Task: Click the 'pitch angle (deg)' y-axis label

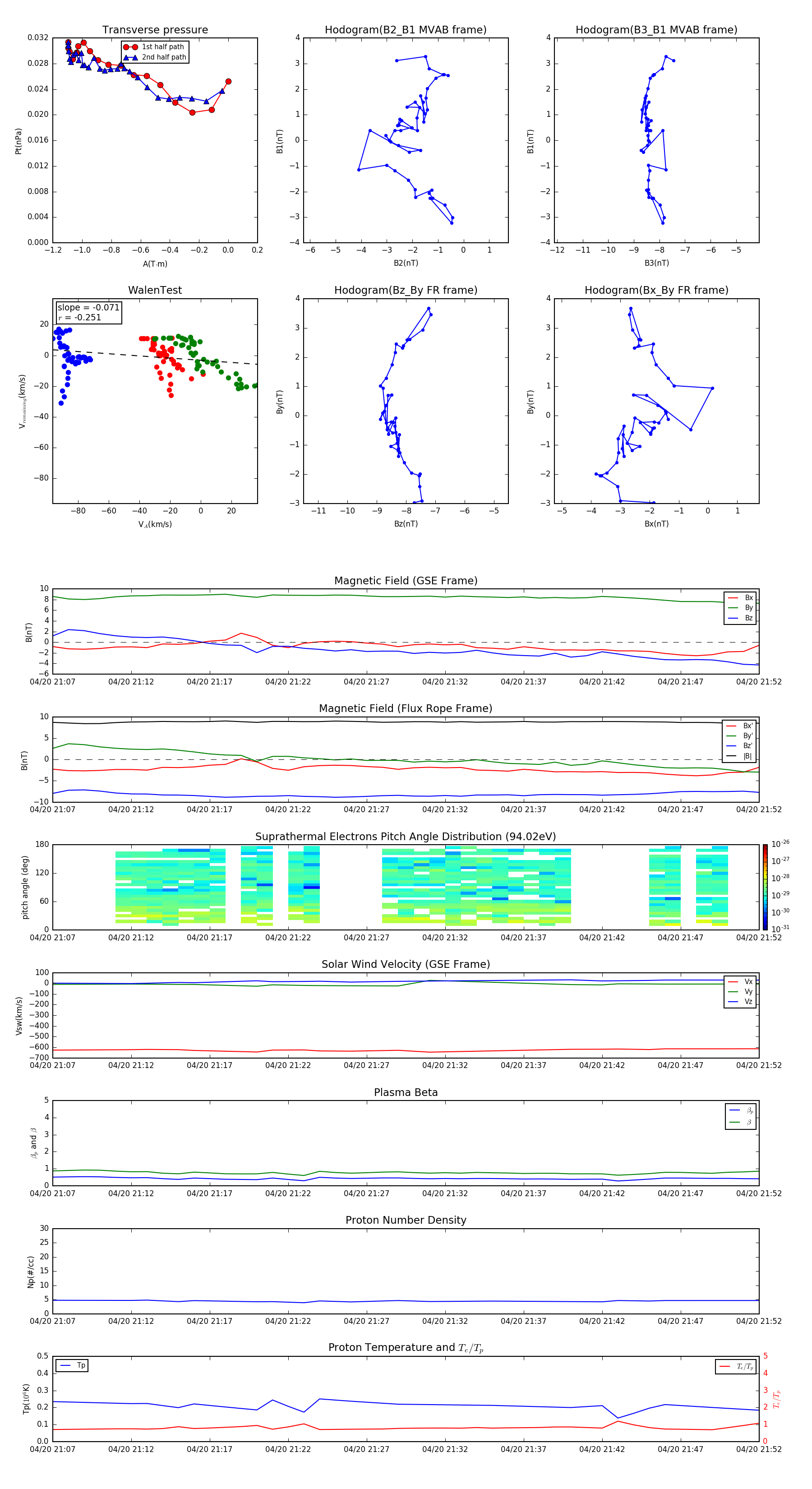Action: [x=25, y=887]
